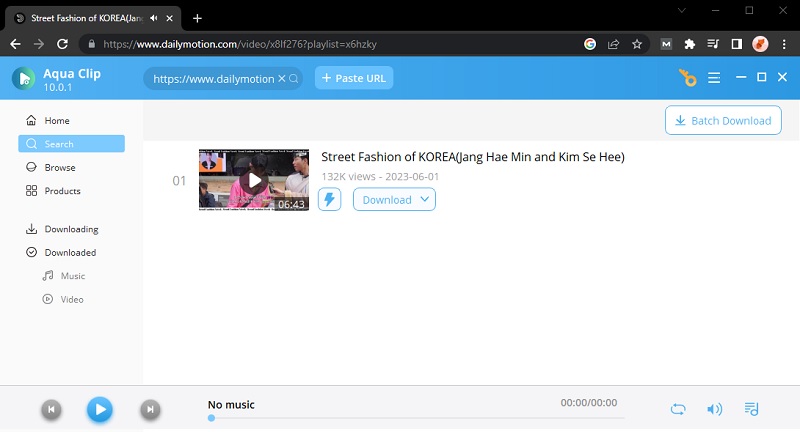Open the Aqua Clip hamburger menu
This screenshot has height=432, width=800.
coord(714,78)
